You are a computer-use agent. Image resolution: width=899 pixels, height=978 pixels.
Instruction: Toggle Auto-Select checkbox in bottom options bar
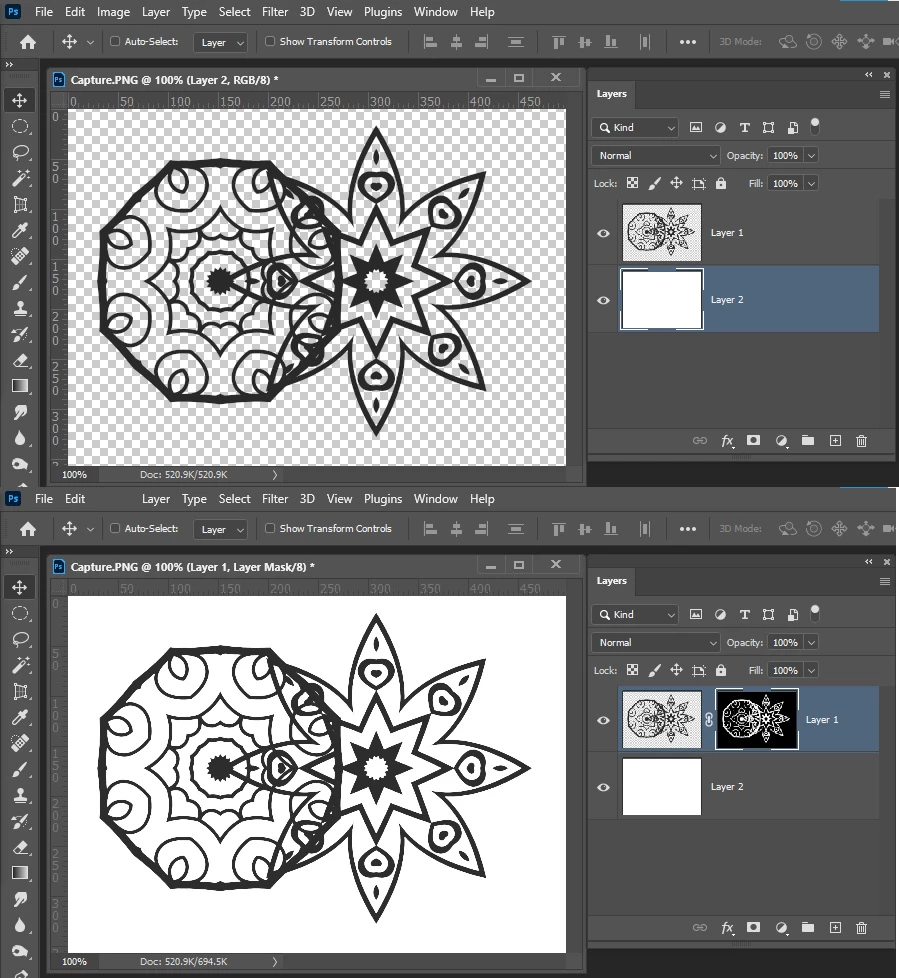point(115,528)
